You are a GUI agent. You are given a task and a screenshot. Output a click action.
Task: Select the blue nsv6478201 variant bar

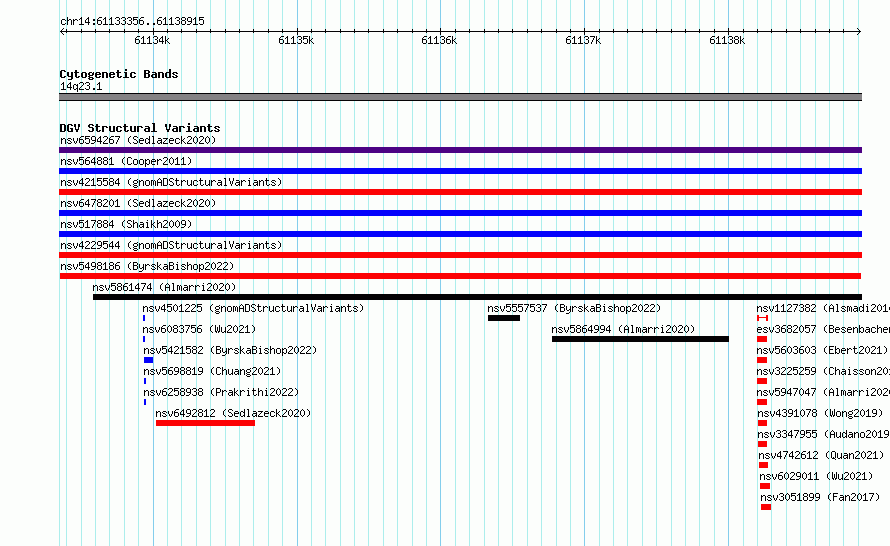point(460,213)
